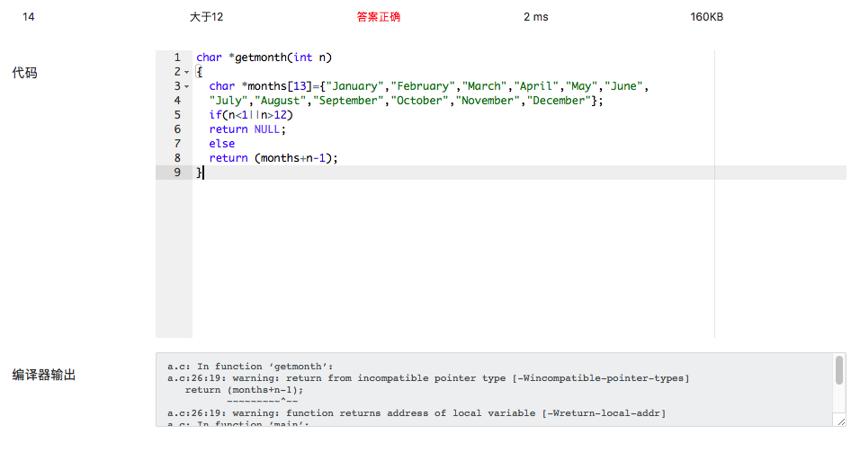
Task: Collapse the fold arrow on line 3
Action: [x=186, y=87]
